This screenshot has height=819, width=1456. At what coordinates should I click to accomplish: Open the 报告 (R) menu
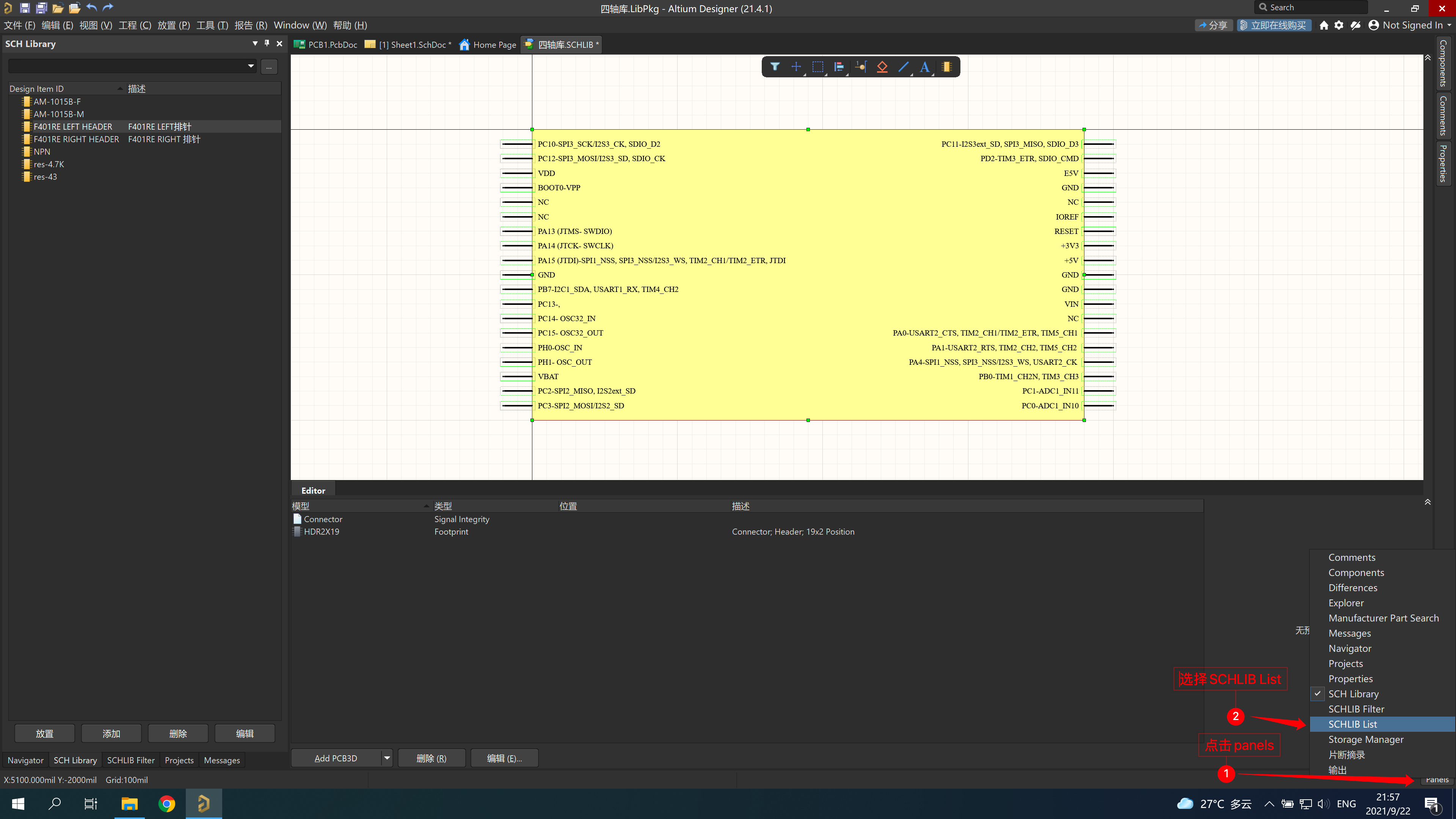pos(250,25)
